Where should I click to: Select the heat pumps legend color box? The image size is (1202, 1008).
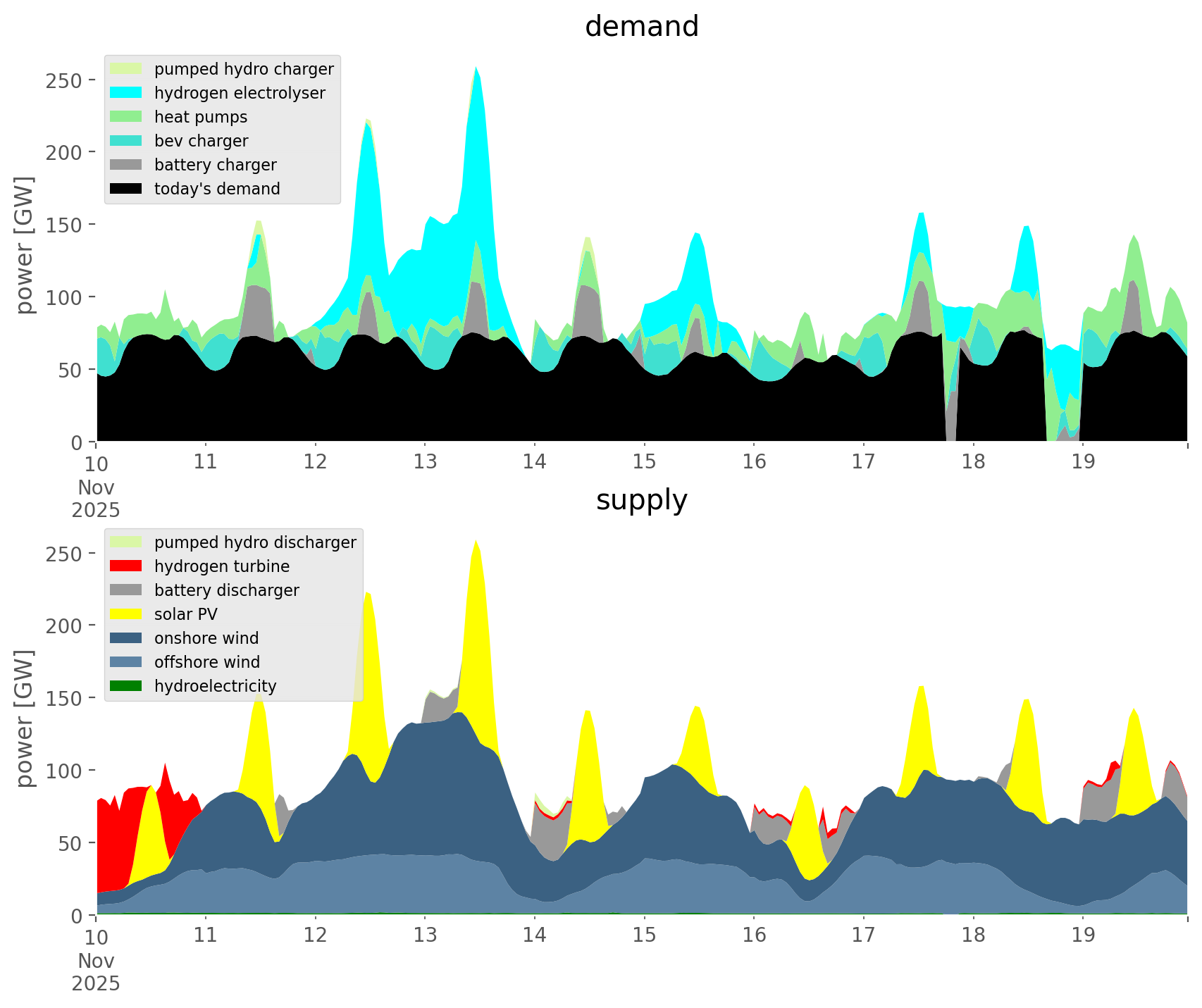[x=126, y=117]
